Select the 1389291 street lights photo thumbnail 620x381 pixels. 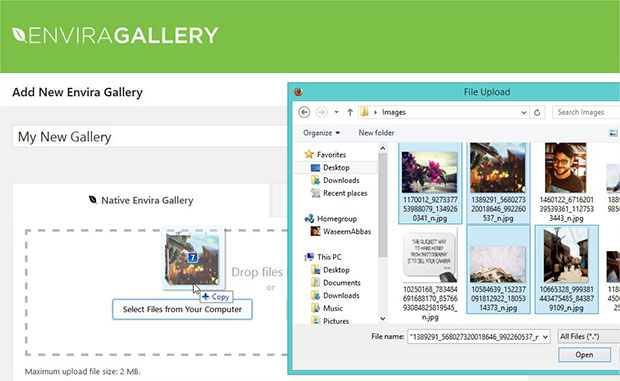(x=498, y=168)
